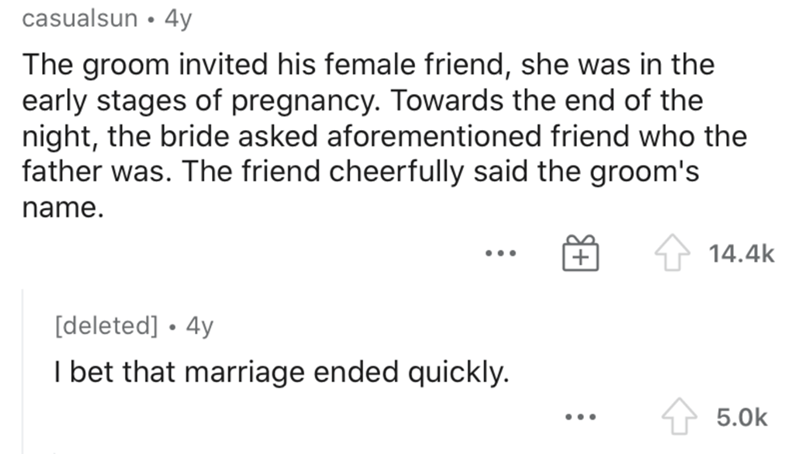Click the [deleted] author label
Screen dimensions: 800x454
pos(106,325)
